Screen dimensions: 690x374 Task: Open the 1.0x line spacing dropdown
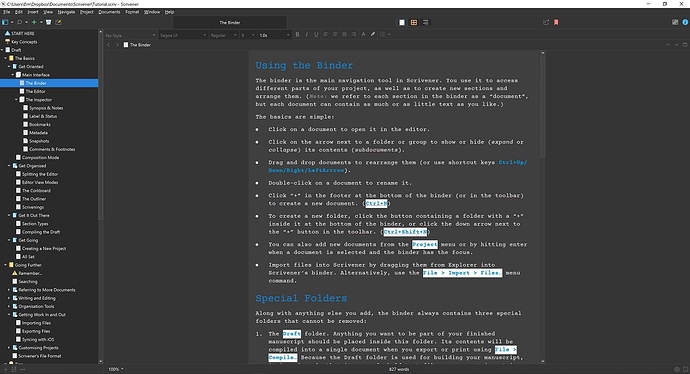[275, 35]
